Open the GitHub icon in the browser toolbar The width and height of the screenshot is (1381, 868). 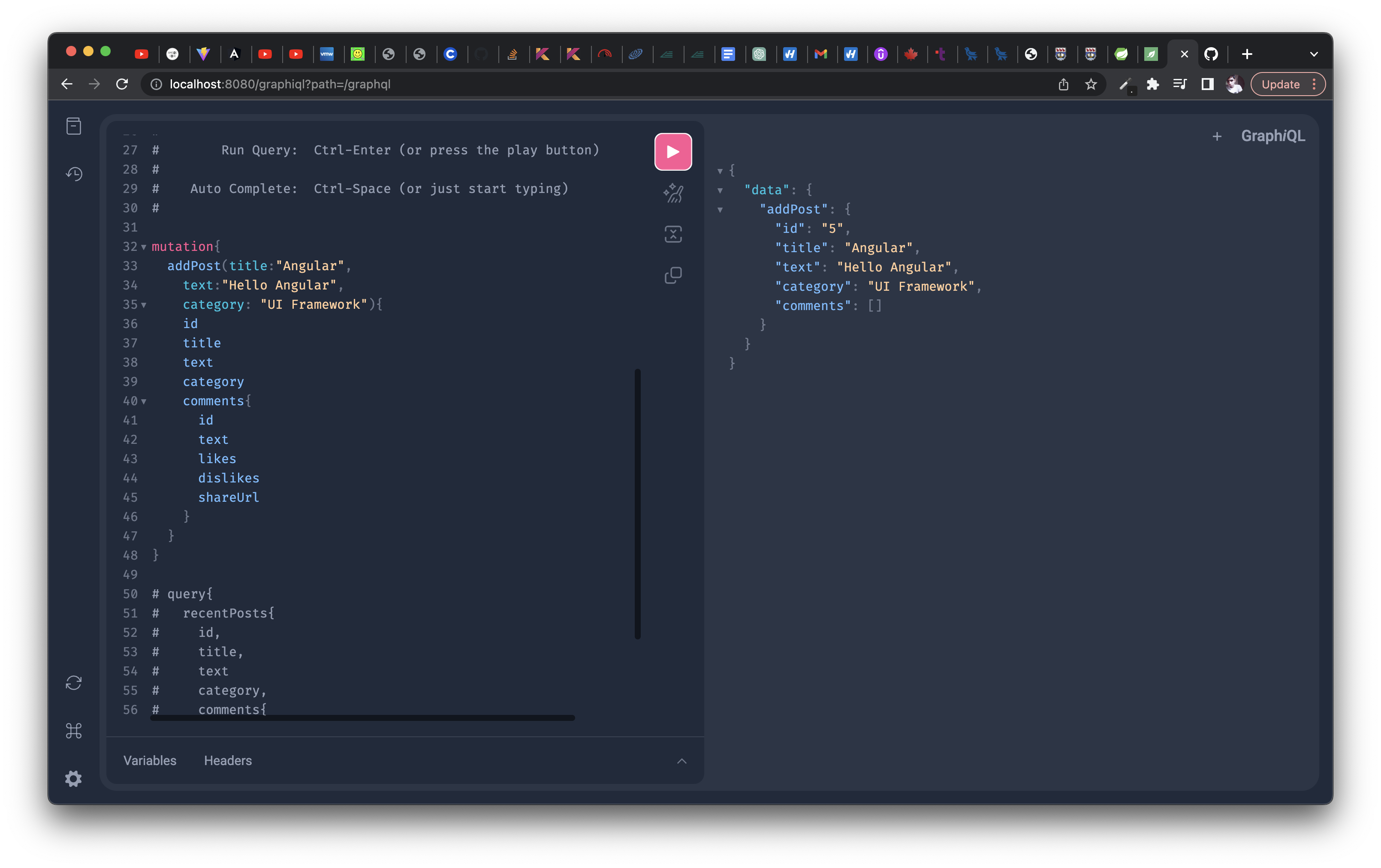pyautogui.click(x=1211, y=54)
